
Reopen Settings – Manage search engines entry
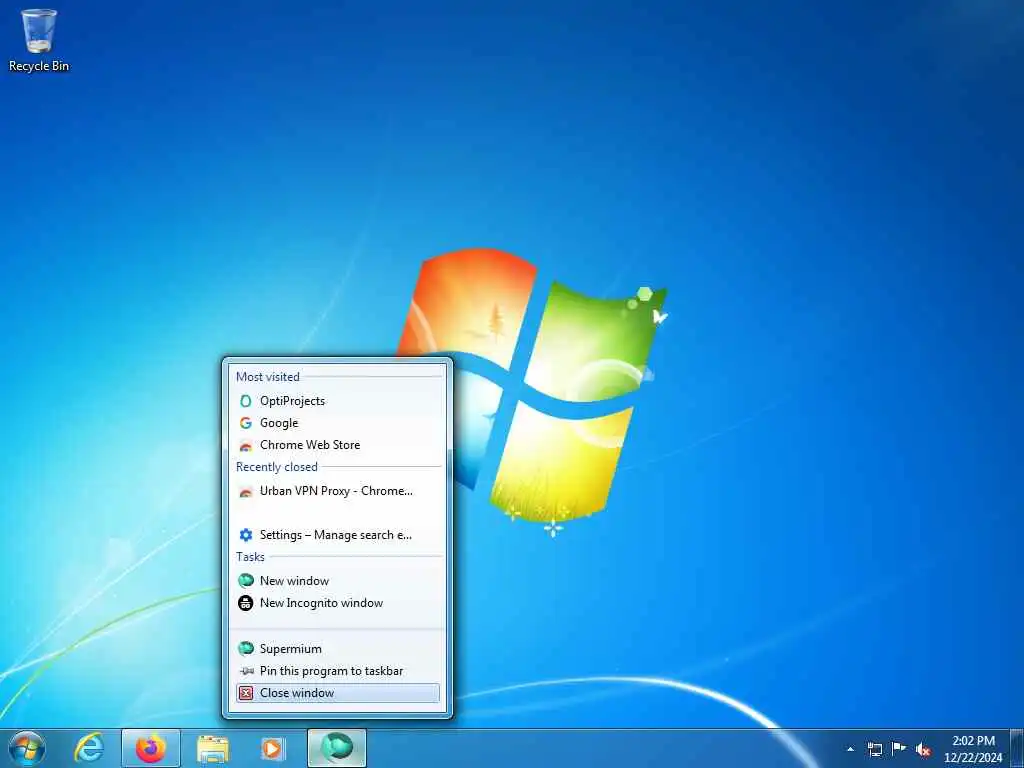point(338,536)
